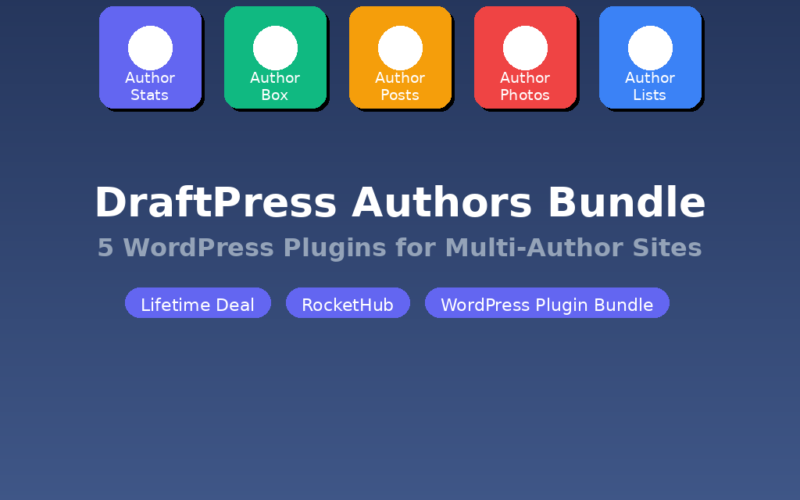The height and width of the screenshot is (500, 800).
Task: Select the RocketHub tag pill
Action: point(348,303)
